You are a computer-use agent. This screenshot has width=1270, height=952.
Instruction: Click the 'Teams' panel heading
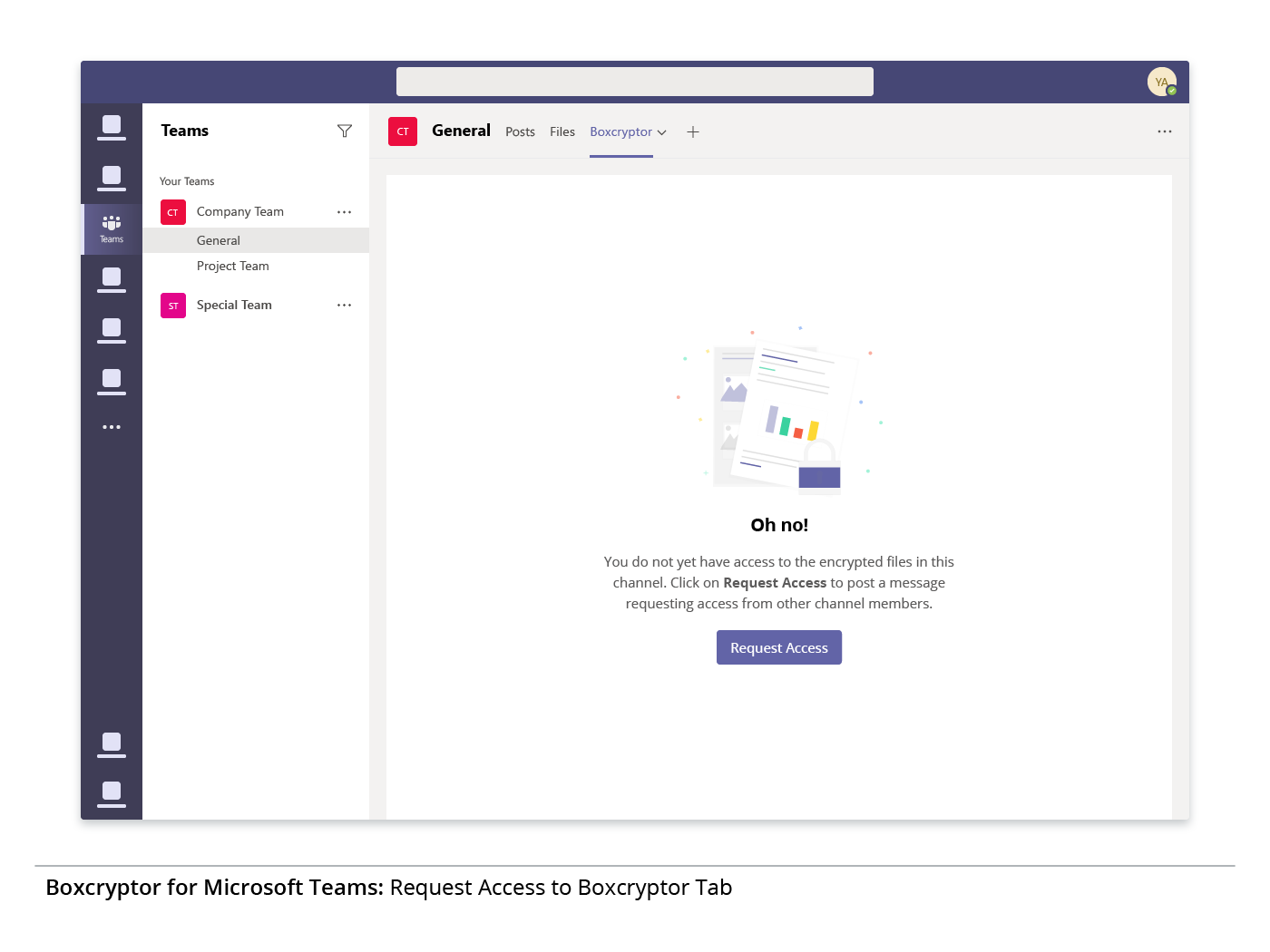coord(185,131)
